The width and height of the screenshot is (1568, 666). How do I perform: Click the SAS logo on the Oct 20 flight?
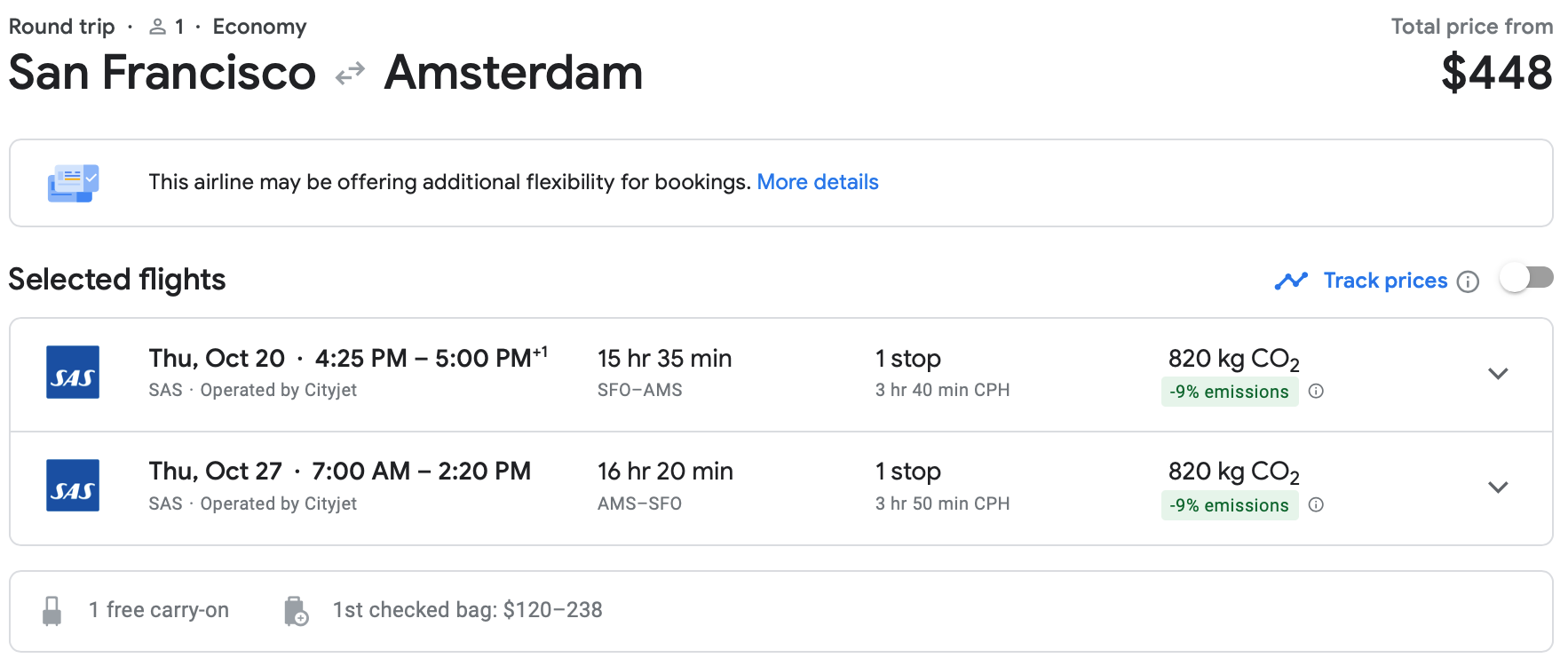click(x=73, y=372)
